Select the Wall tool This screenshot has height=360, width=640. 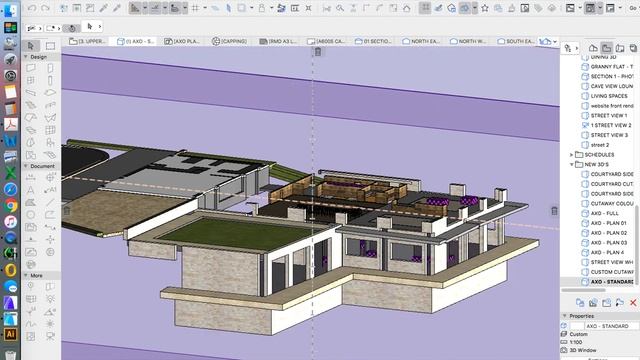click(x=31, y=68)
